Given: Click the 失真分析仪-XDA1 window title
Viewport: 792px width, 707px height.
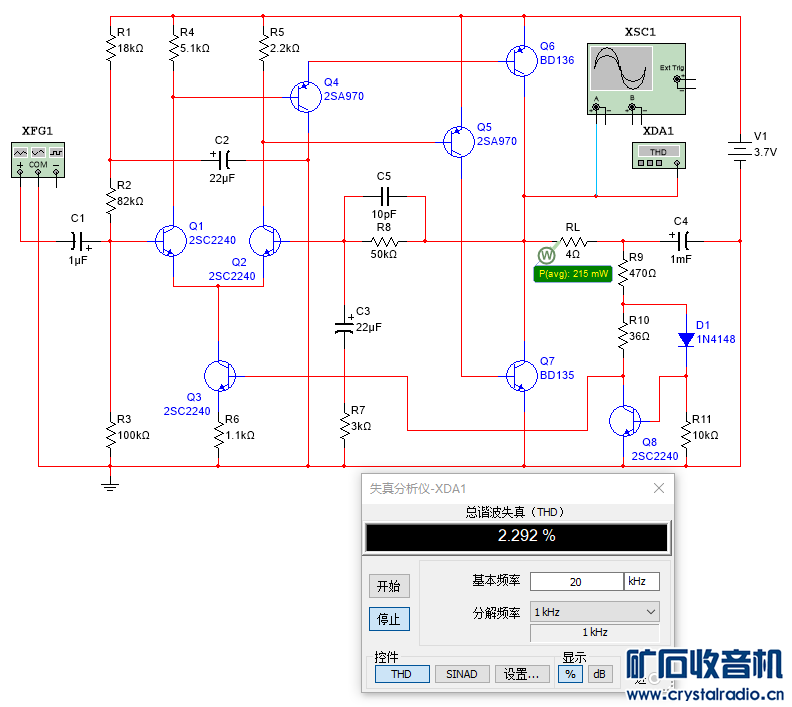Looking at the screenshot, I should click(x=418, y=489).
